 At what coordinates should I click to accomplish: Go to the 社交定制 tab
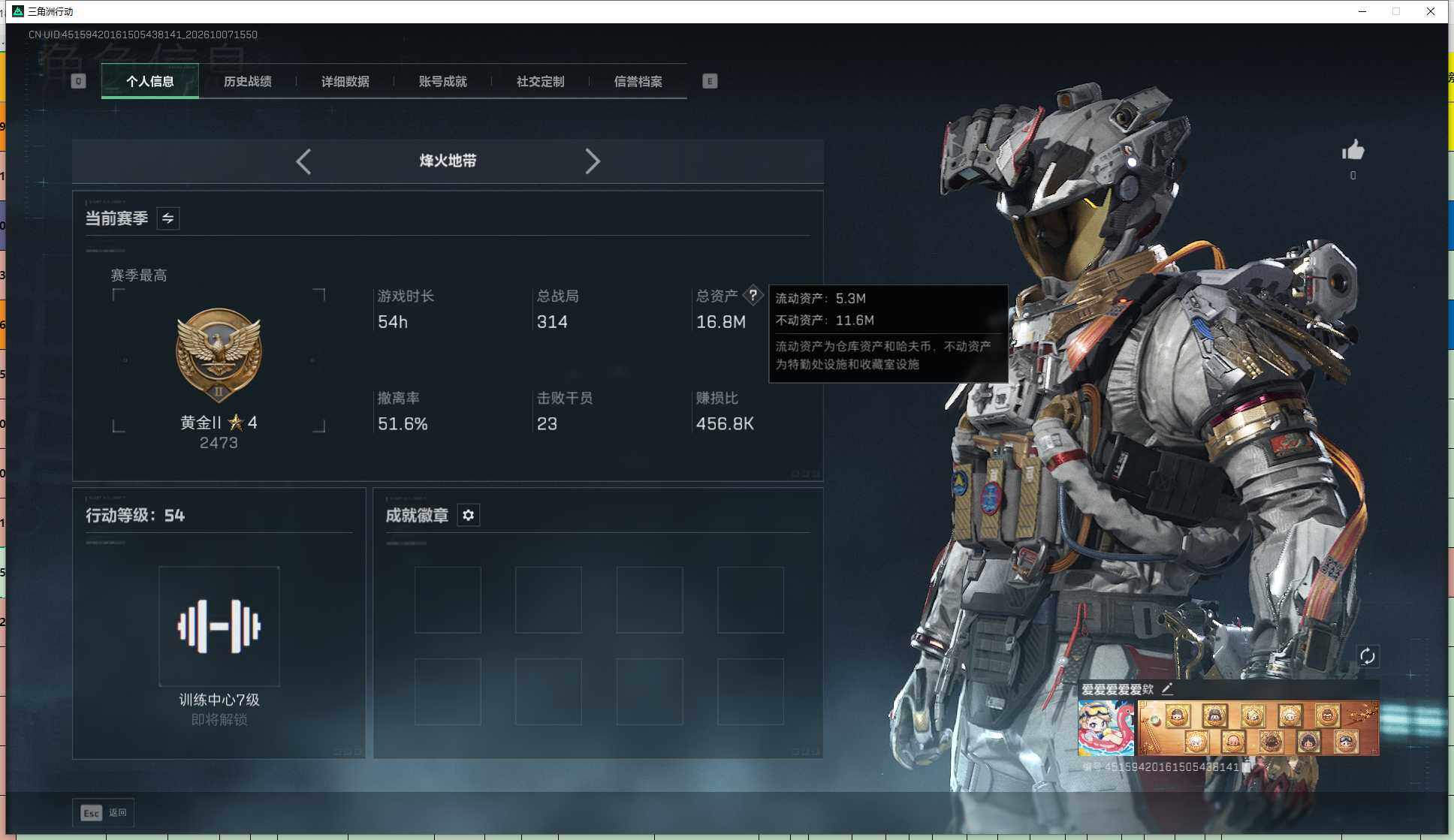coord(541,81)
